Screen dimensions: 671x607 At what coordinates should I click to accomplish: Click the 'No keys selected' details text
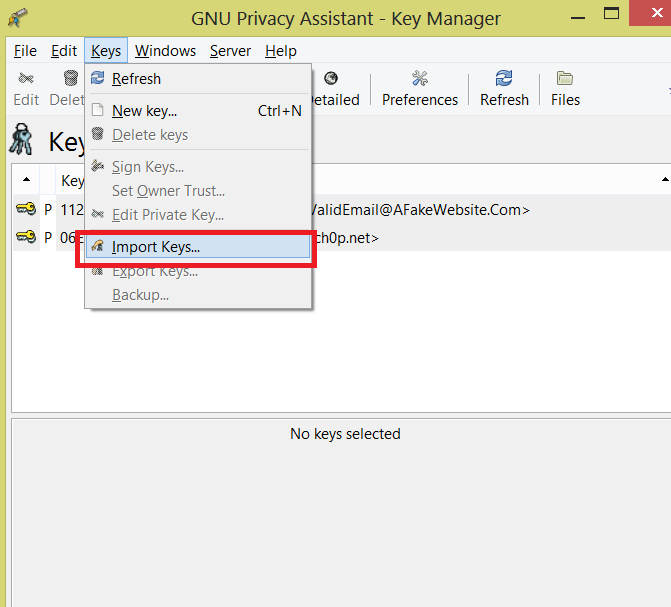tap(345, 434)
